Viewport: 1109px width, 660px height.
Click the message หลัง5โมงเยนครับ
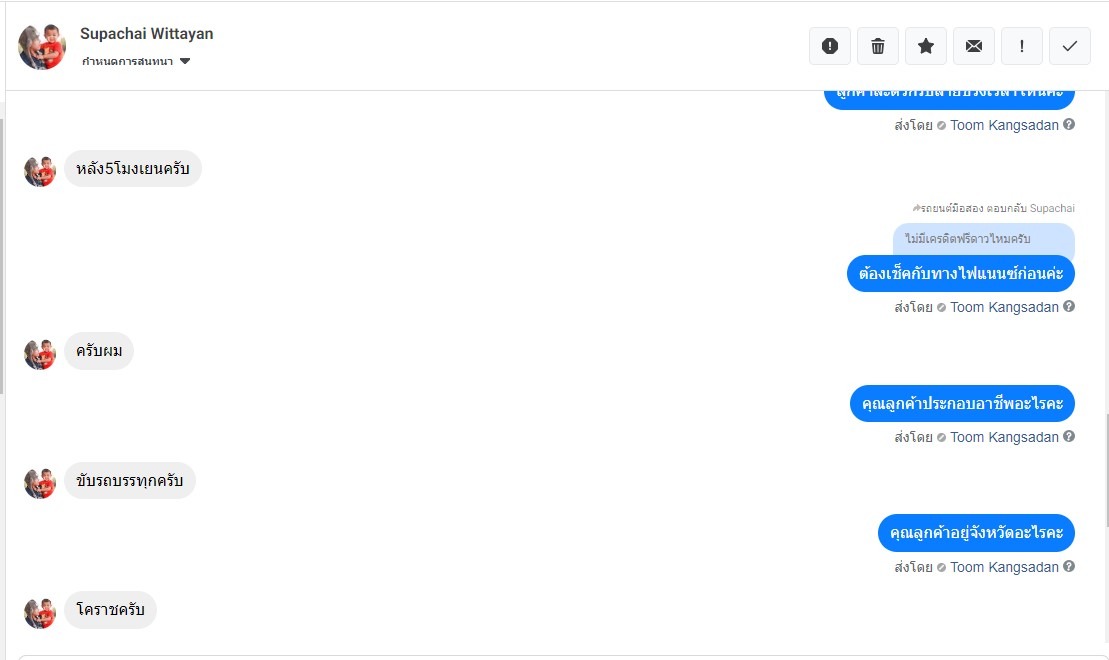coord(133,168)
